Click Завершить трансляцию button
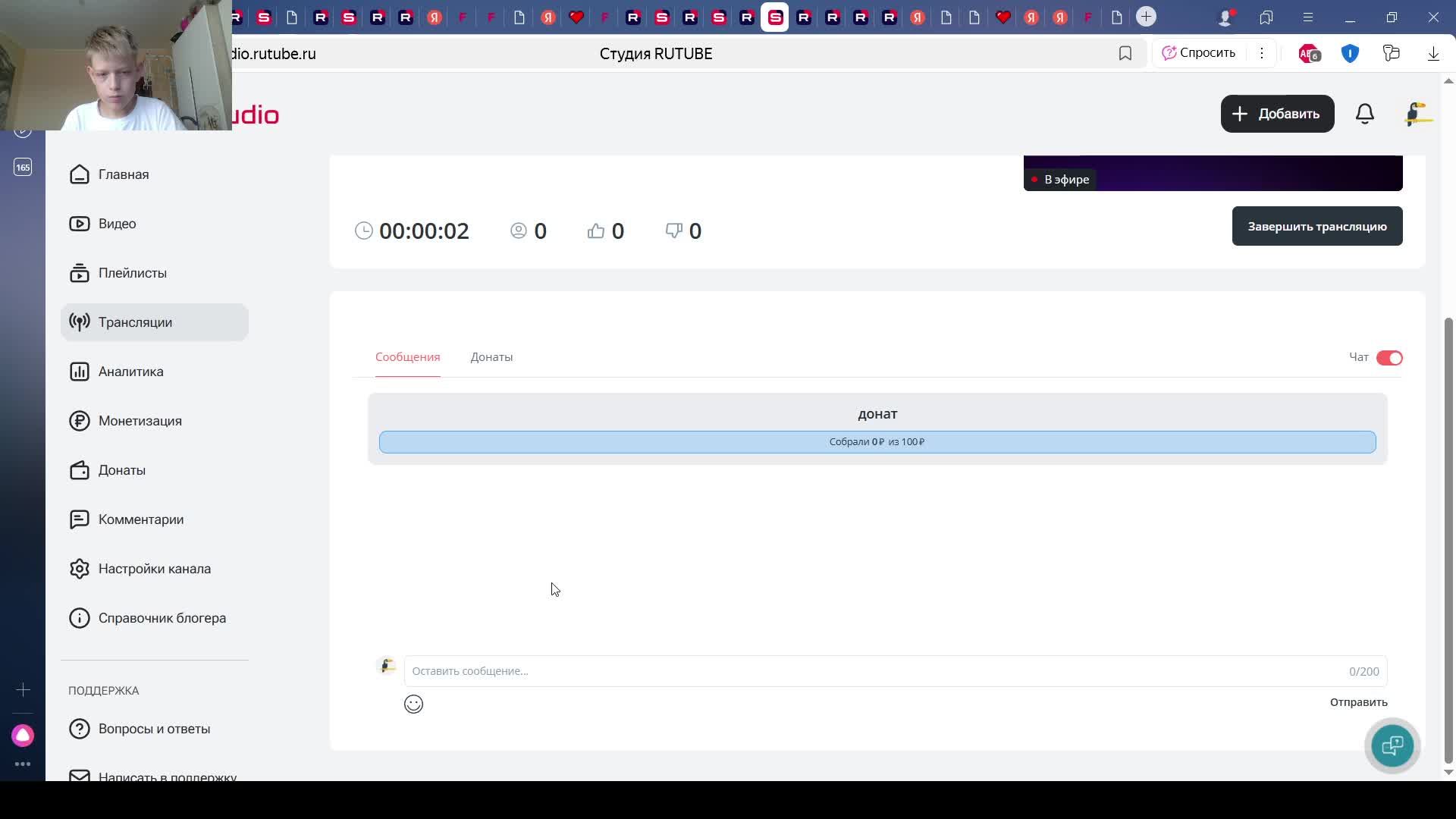1456x819 pixels. [x=1316, y=227]
